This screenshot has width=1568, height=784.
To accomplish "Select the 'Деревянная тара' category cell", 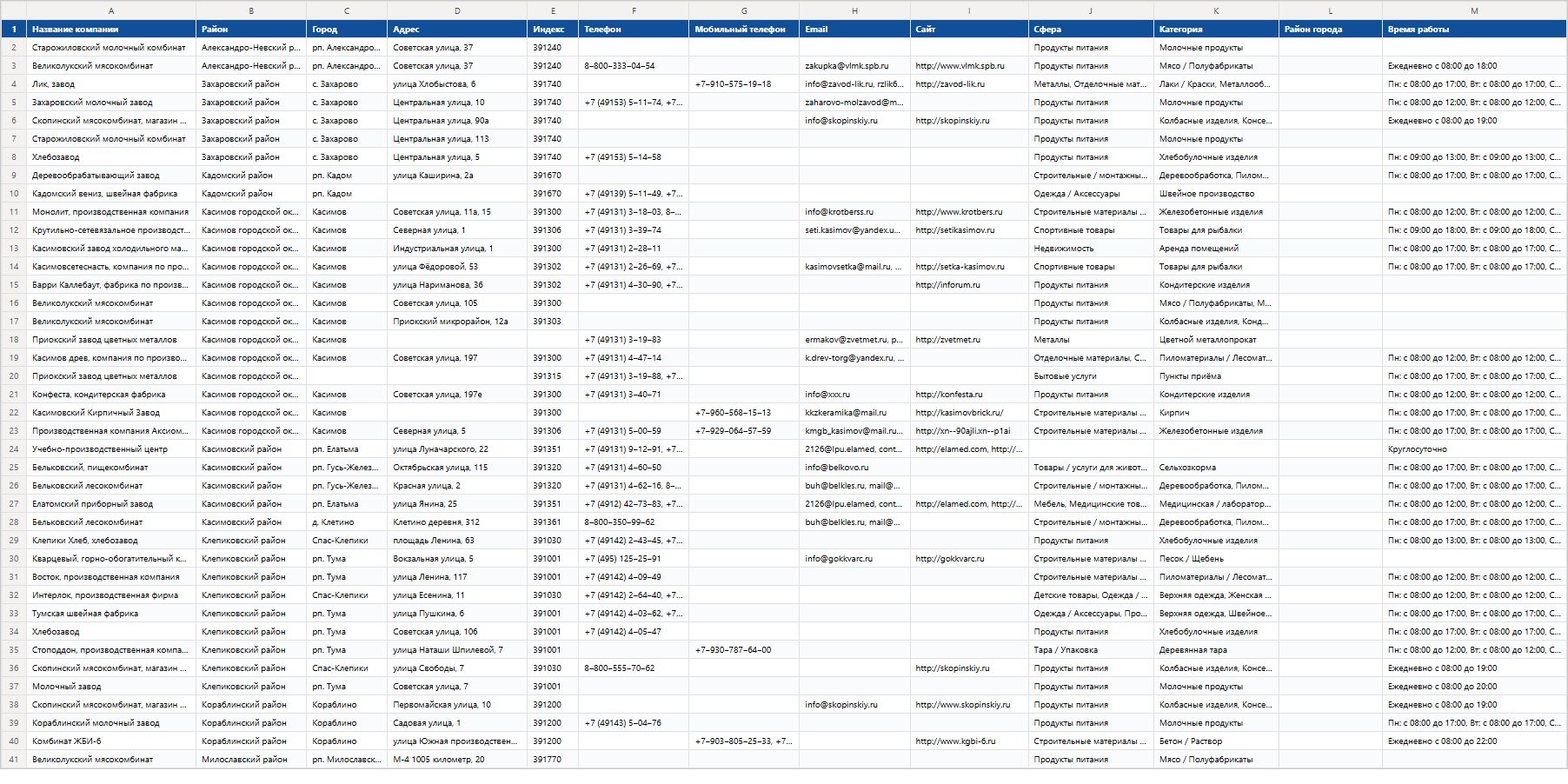I will coord(1216,650).
